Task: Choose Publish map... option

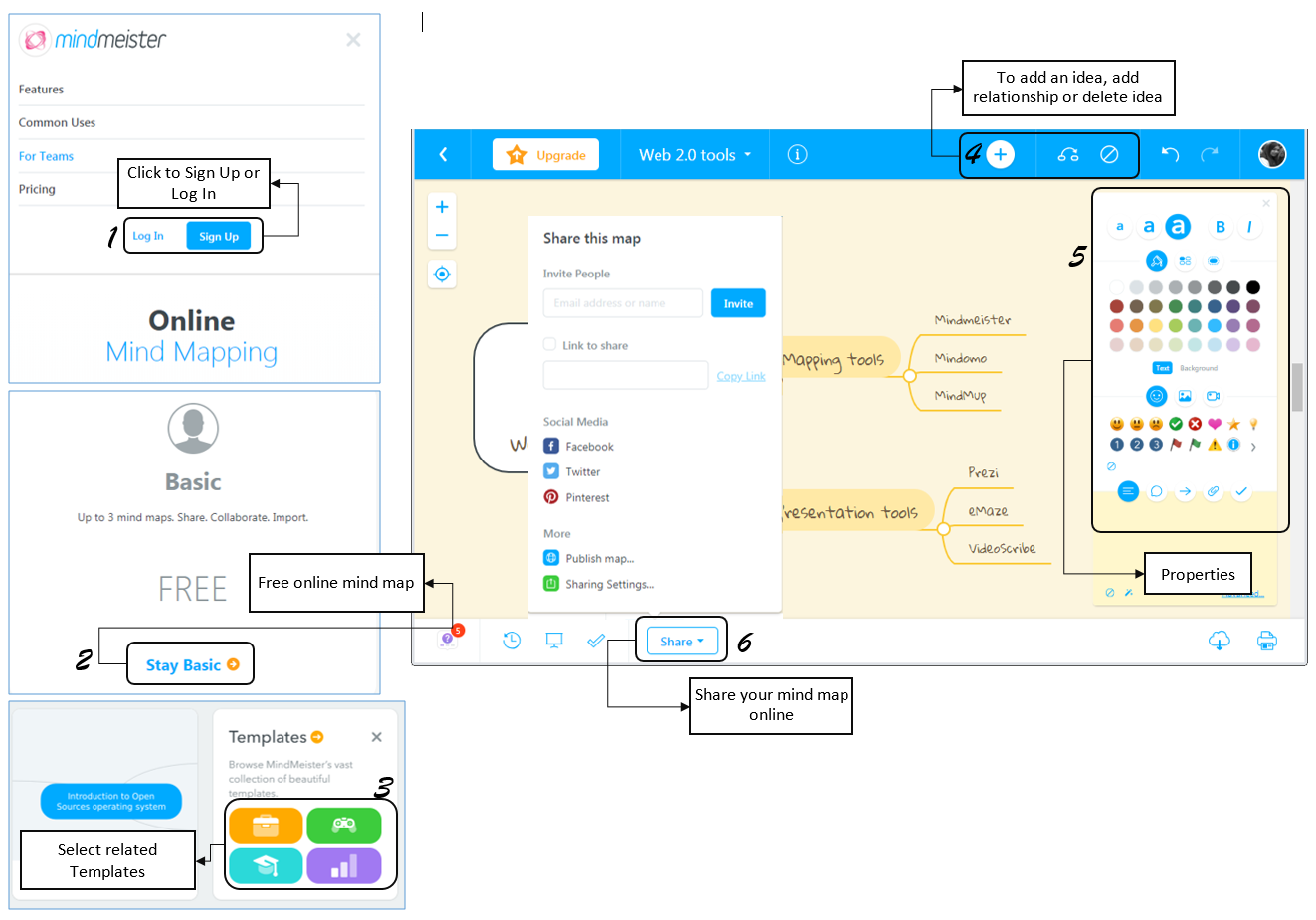Action: (588, 558)
